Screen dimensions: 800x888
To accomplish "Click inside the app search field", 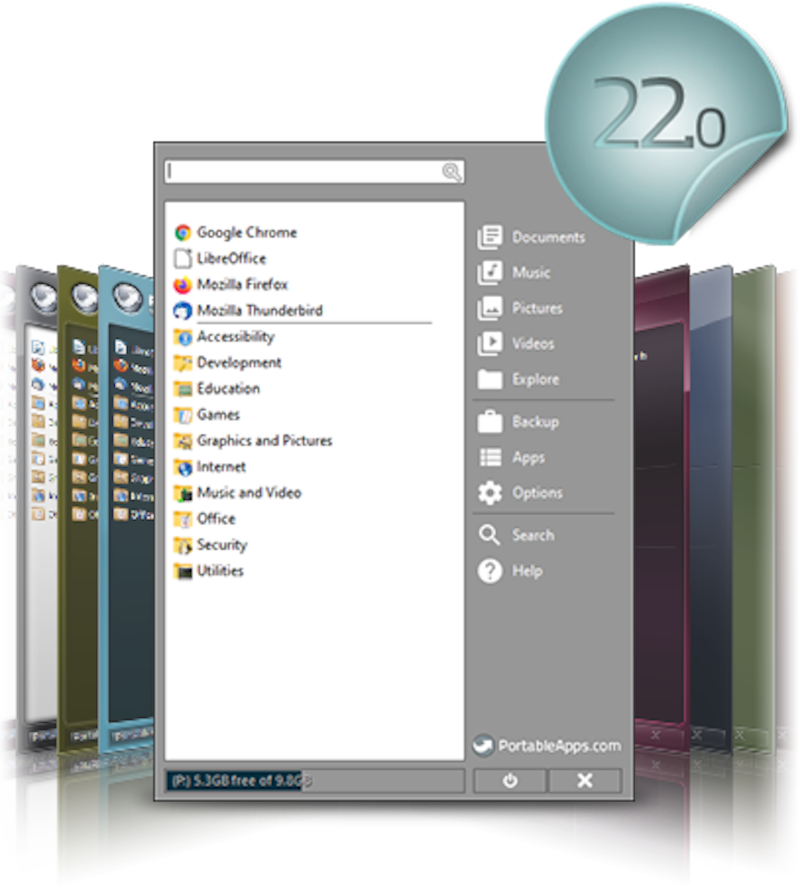I will [x=300, y=171].
